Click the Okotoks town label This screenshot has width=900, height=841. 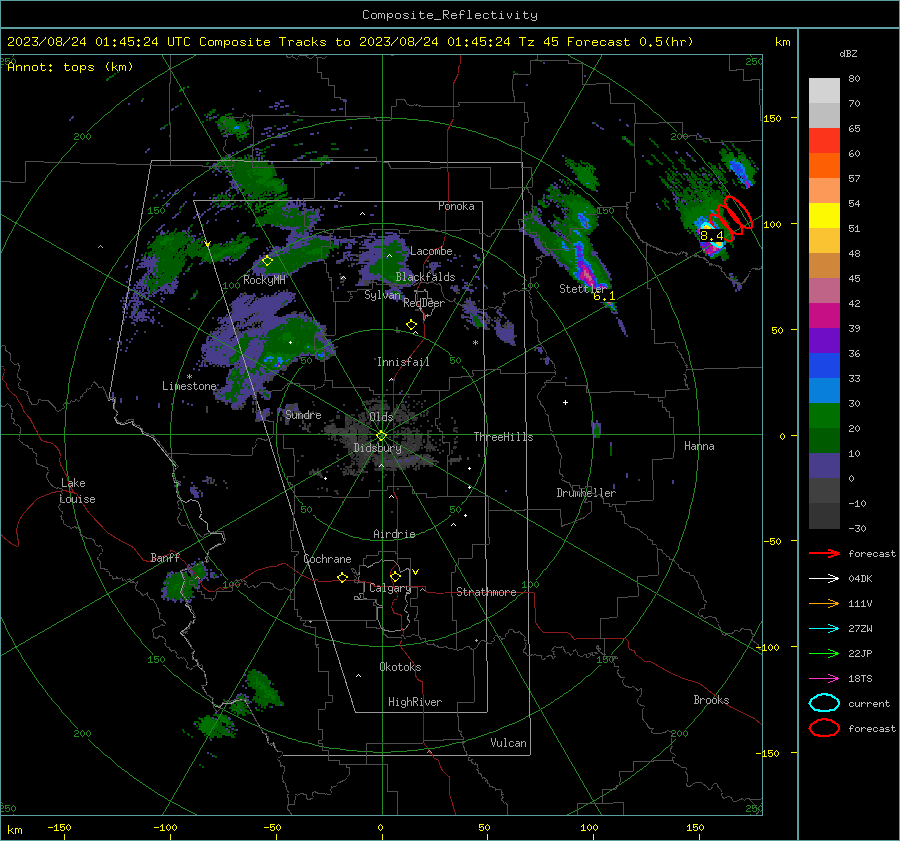pos(400,667)
